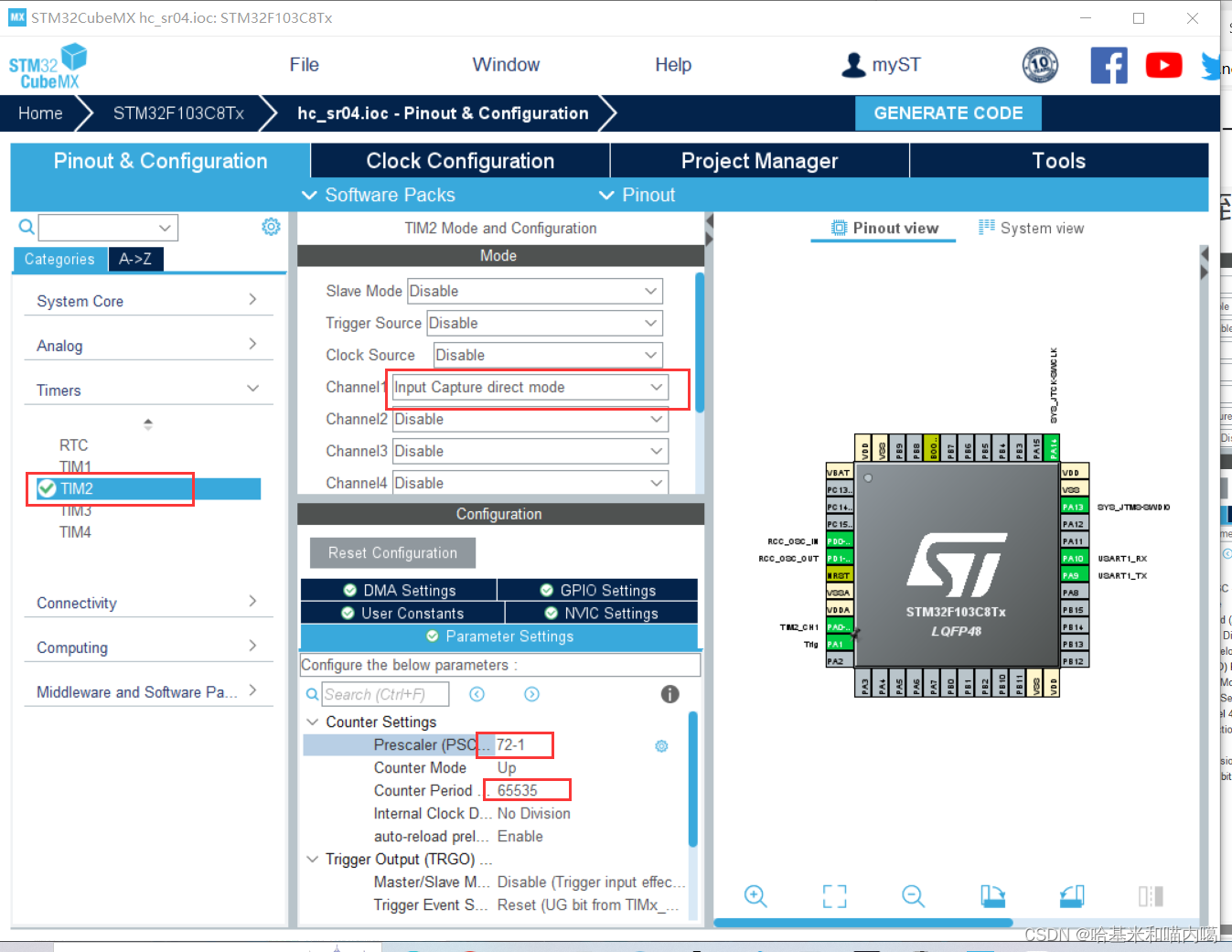Open the NVIC Settings tab
The height and width of the screenshot is (952, 1232).
[602, 613]
